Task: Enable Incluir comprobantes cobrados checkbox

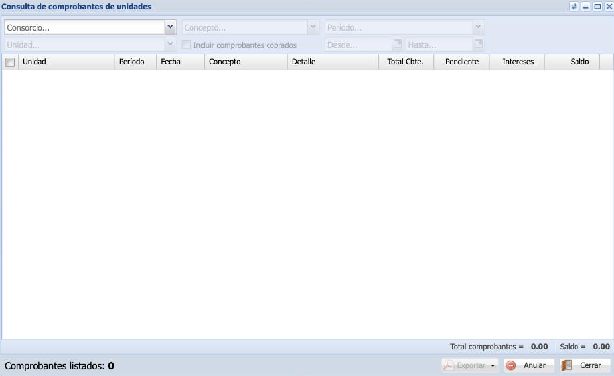Action: (186, 45)
